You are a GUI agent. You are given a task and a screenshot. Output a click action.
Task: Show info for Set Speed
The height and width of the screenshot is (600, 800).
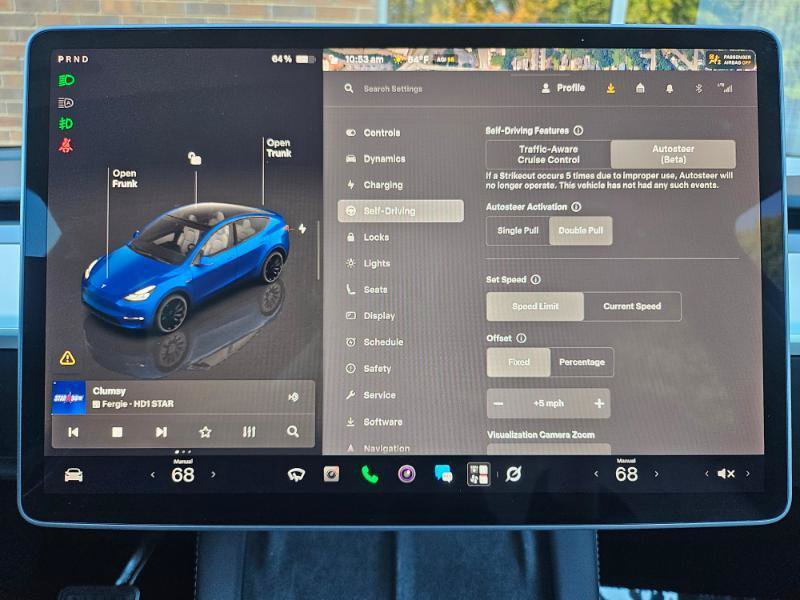click(536, 280)
